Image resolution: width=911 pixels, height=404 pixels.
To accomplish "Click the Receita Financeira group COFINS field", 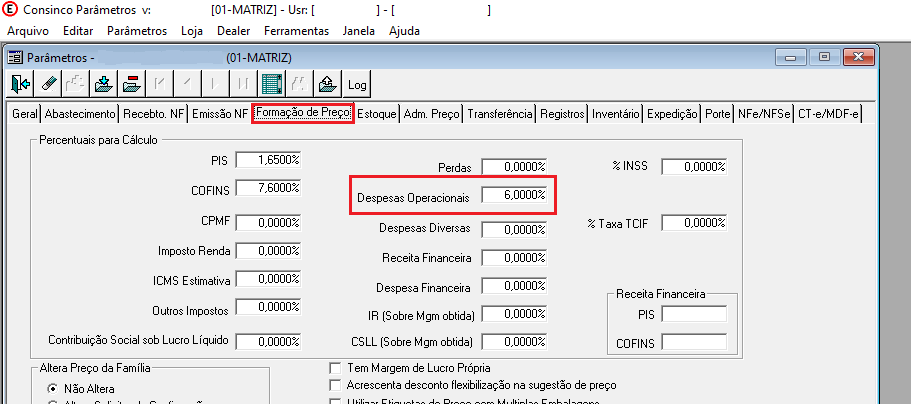I will 694,342.
